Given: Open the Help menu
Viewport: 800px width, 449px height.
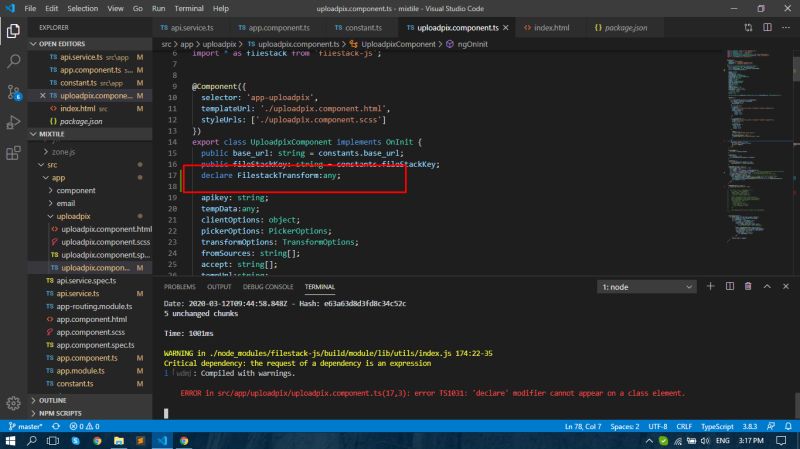Looking at the screenshot, I should [x=221, y=9].
